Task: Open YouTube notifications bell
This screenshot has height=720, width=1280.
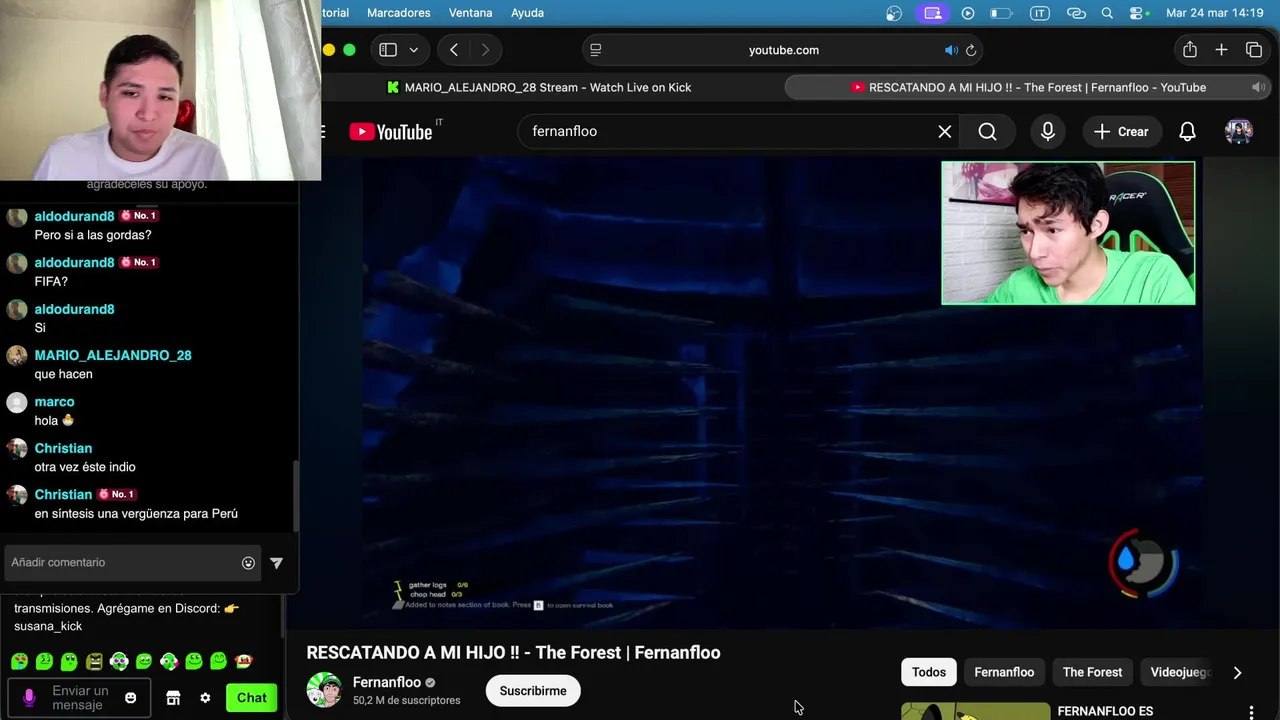Action: click(x=1187, y=131)
